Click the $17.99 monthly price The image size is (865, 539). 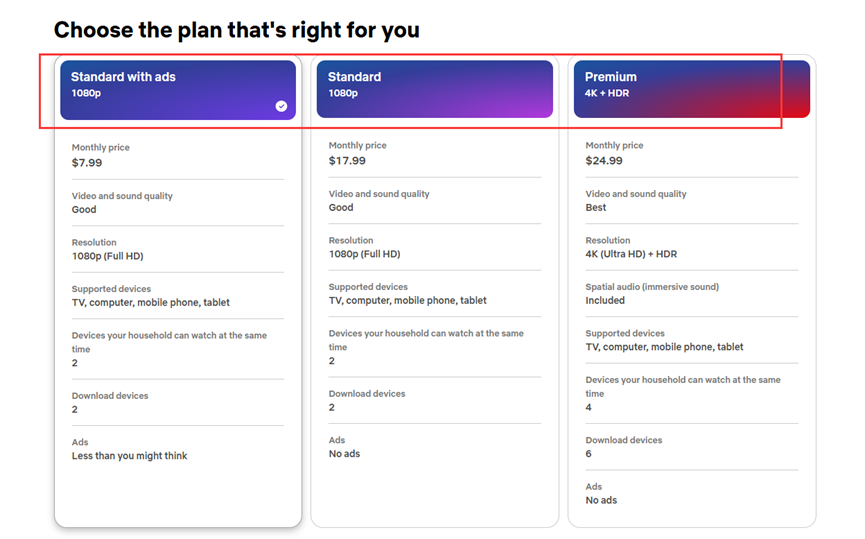pos(347,160)
